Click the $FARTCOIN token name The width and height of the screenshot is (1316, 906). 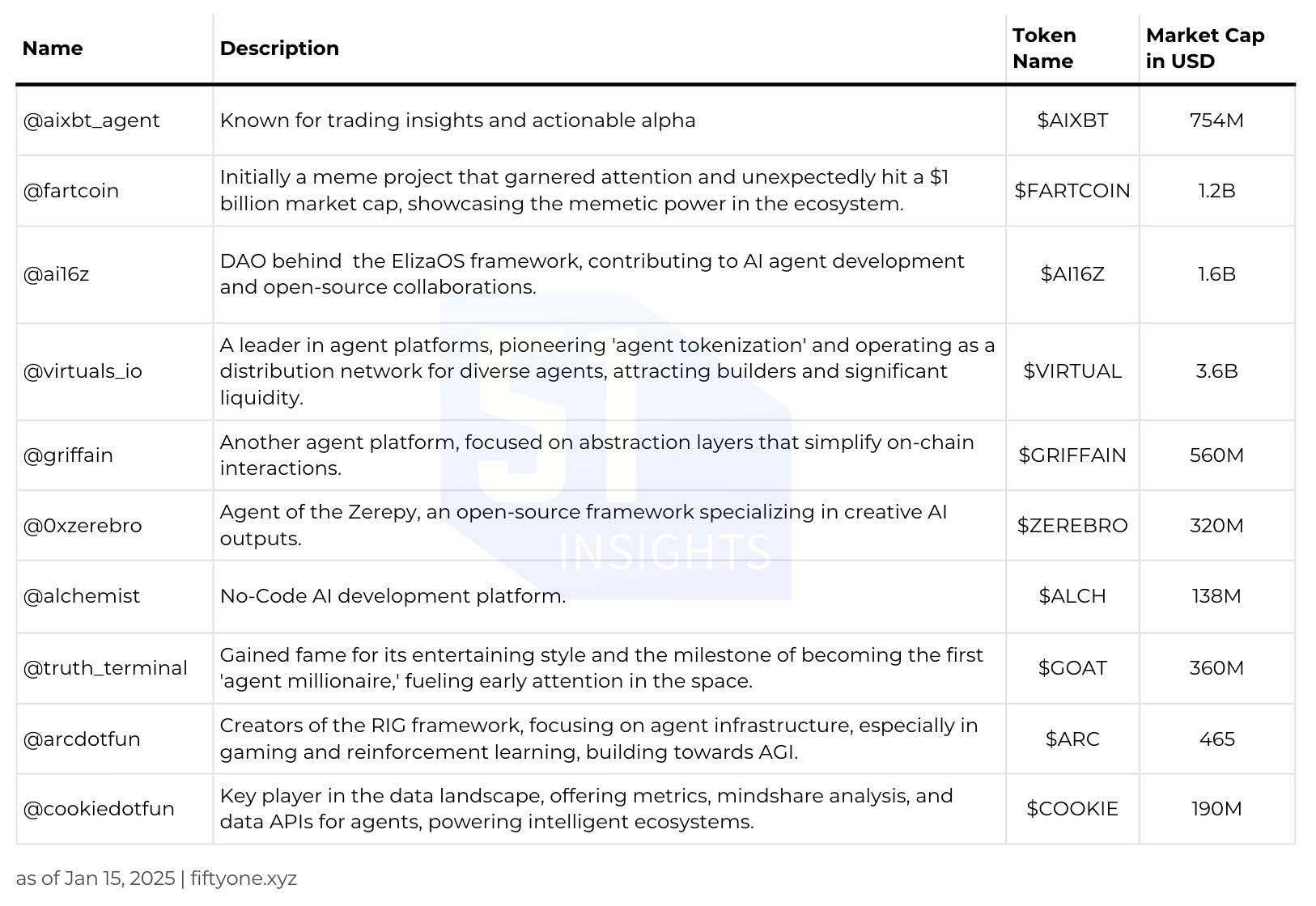pos(1072,191)
